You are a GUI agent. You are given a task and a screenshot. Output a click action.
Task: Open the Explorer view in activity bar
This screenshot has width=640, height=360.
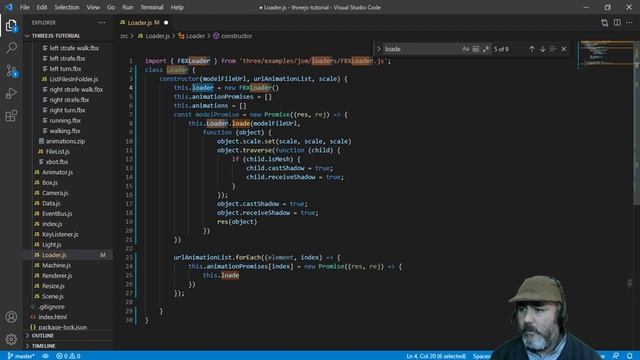[11, 25]
